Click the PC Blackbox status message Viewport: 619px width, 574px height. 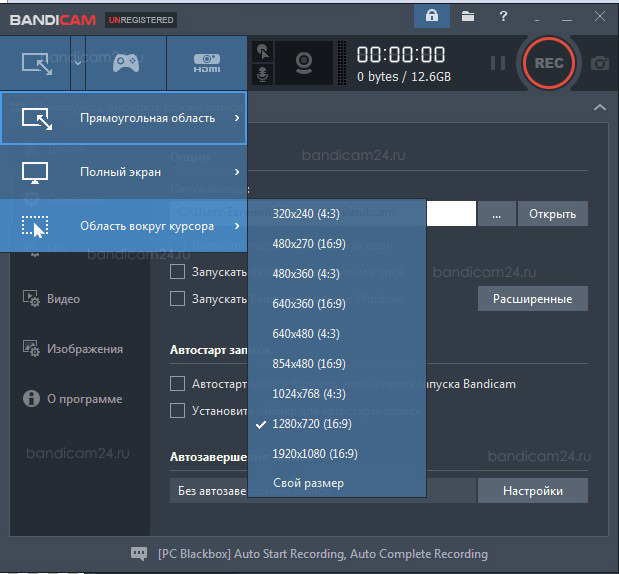coord(323,554)
